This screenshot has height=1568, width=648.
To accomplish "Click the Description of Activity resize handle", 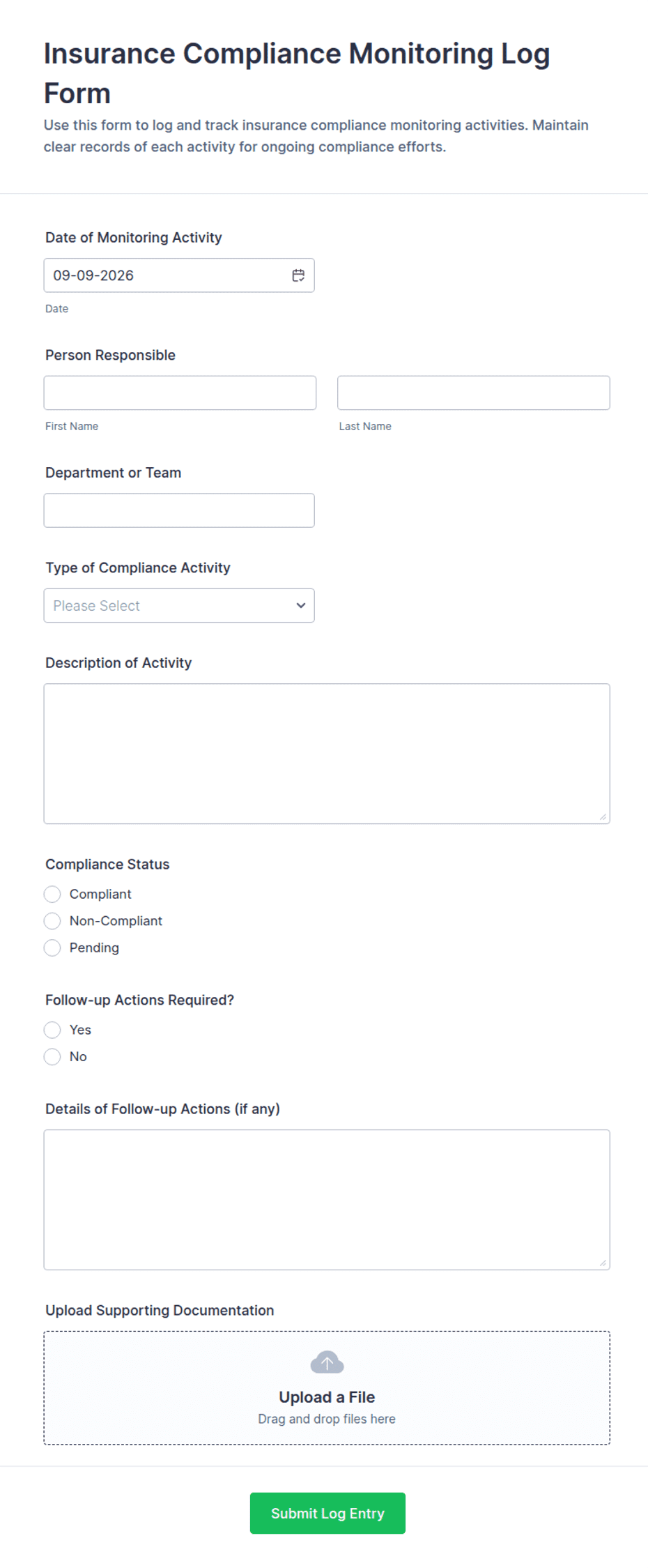I will point(603,816).
